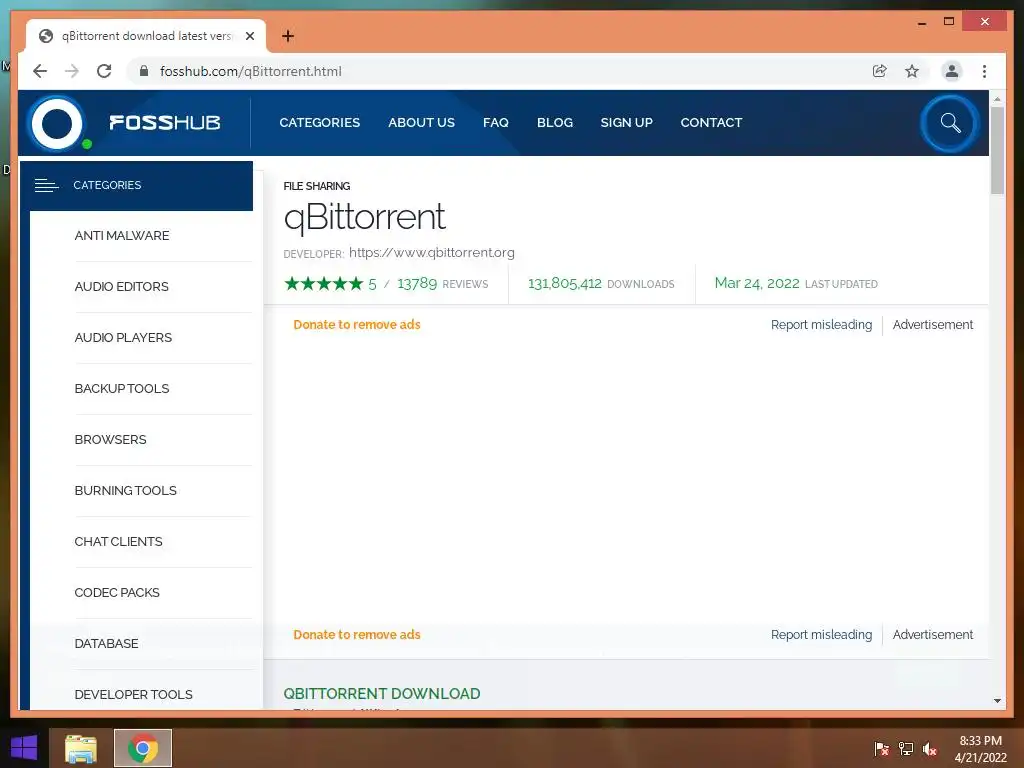Image resolution: width=1024 pixels, height=768 pixels.
Task: Click the 131,805,412 DOWNLOADS count
Action: click(x=601, y=283)
